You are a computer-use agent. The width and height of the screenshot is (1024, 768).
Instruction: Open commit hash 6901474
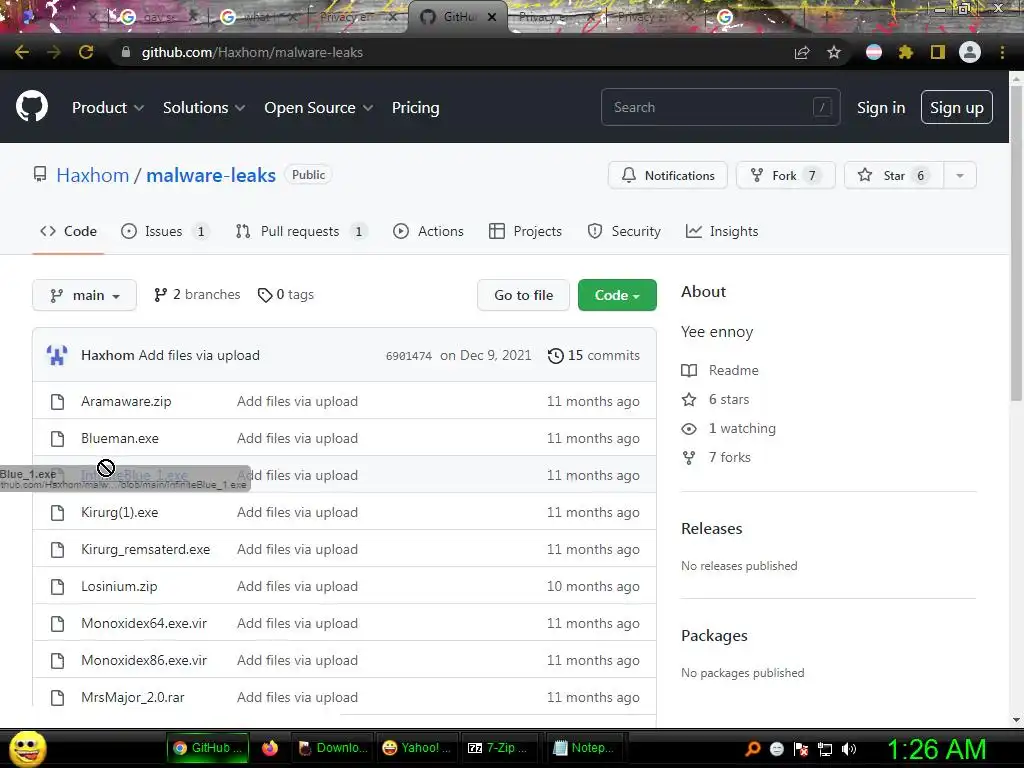click(x=409, y=356)
